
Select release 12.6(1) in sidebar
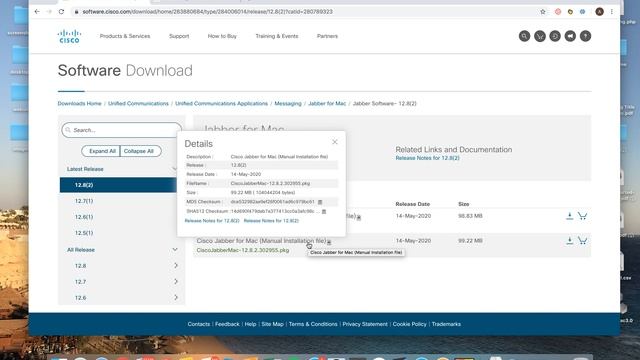click(84, 217)
